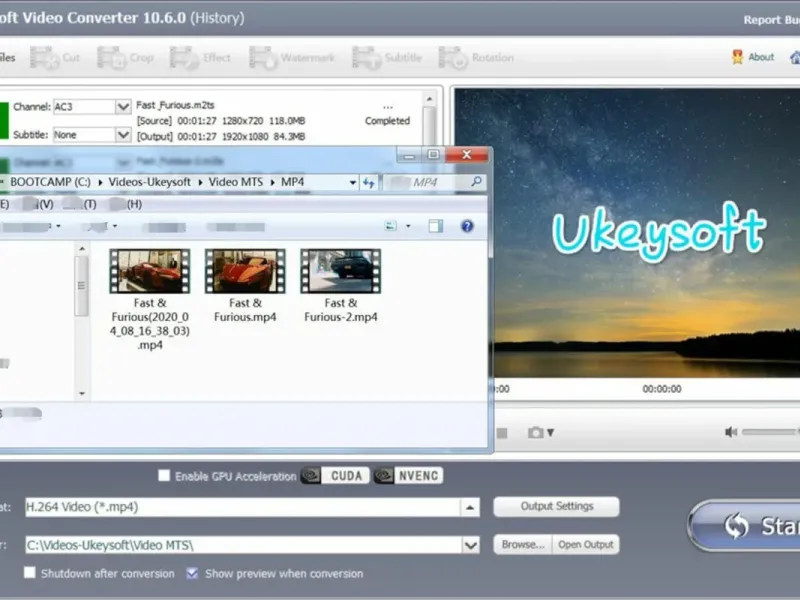Open the Channel AC3 dropdown
The width and height of the screenshot is (800, 600).
point(122,107)
